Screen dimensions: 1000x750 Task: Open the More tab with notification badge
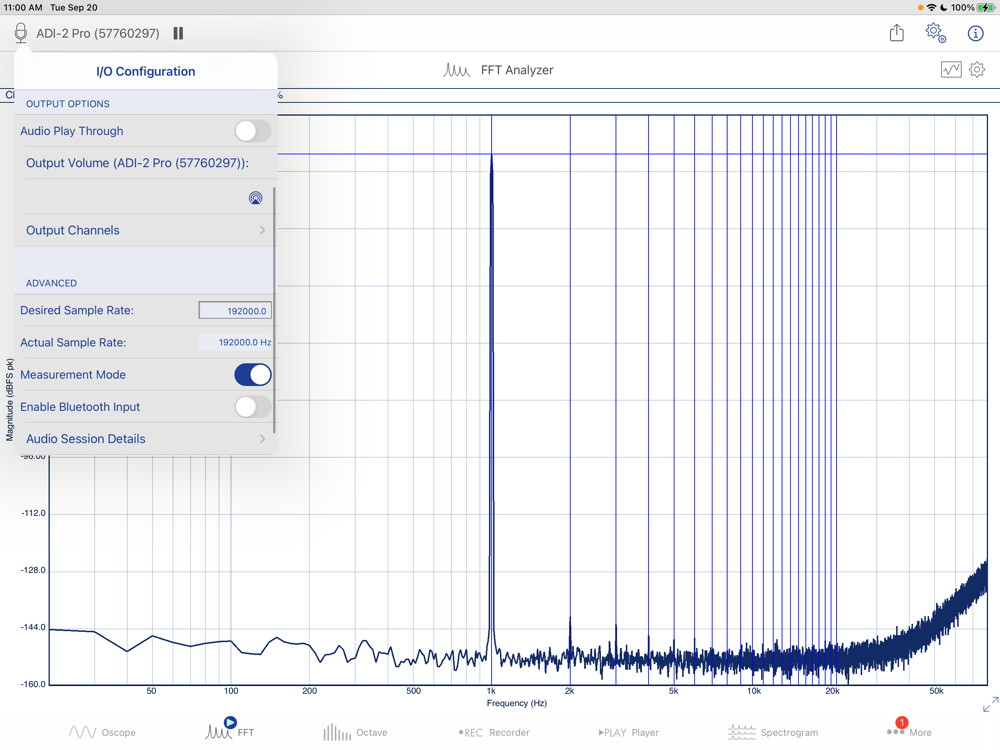click(x=908, y=731)
